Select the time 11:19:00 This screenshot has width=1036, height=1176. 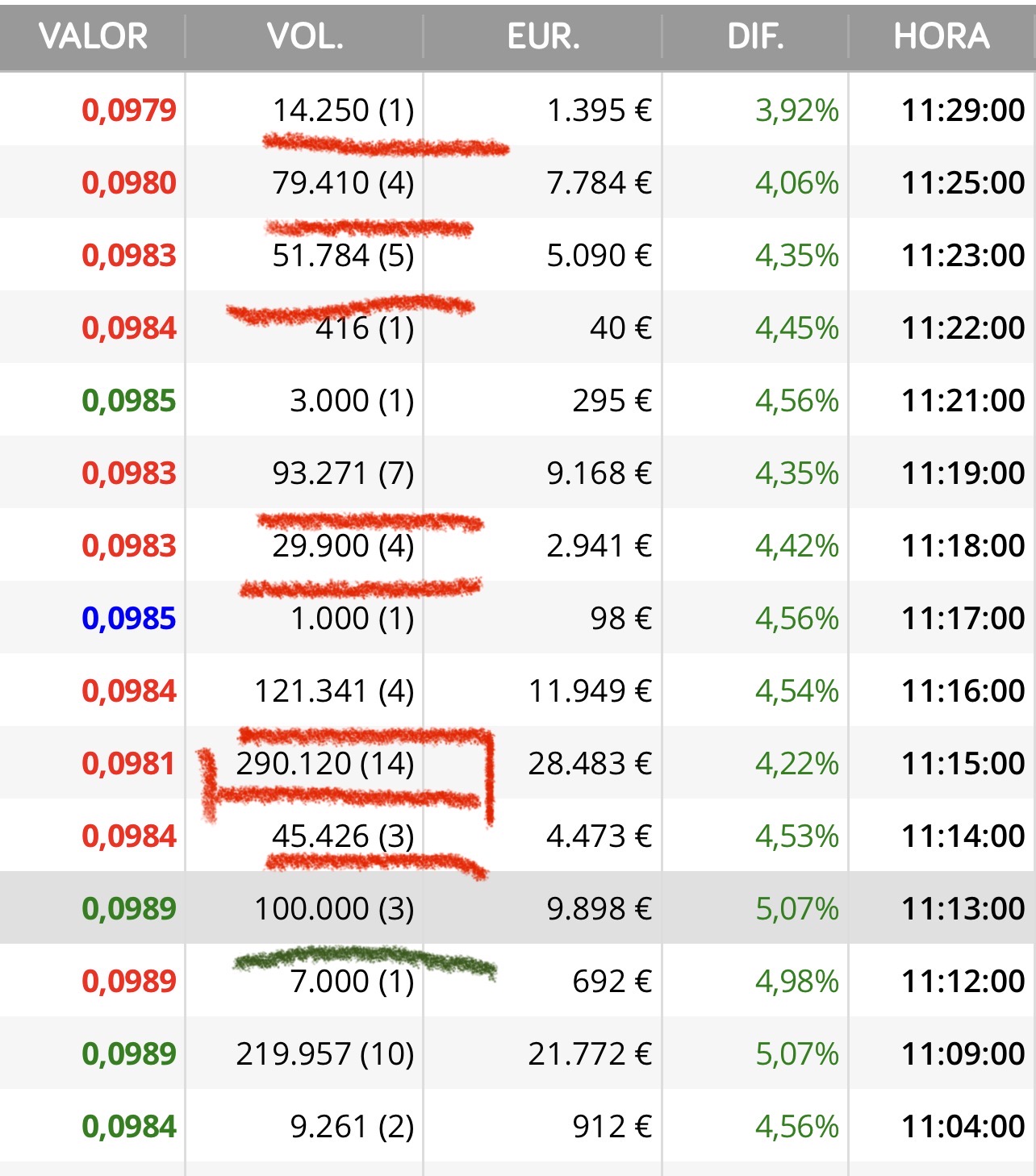pyautogui.click(x=963, y=473)
